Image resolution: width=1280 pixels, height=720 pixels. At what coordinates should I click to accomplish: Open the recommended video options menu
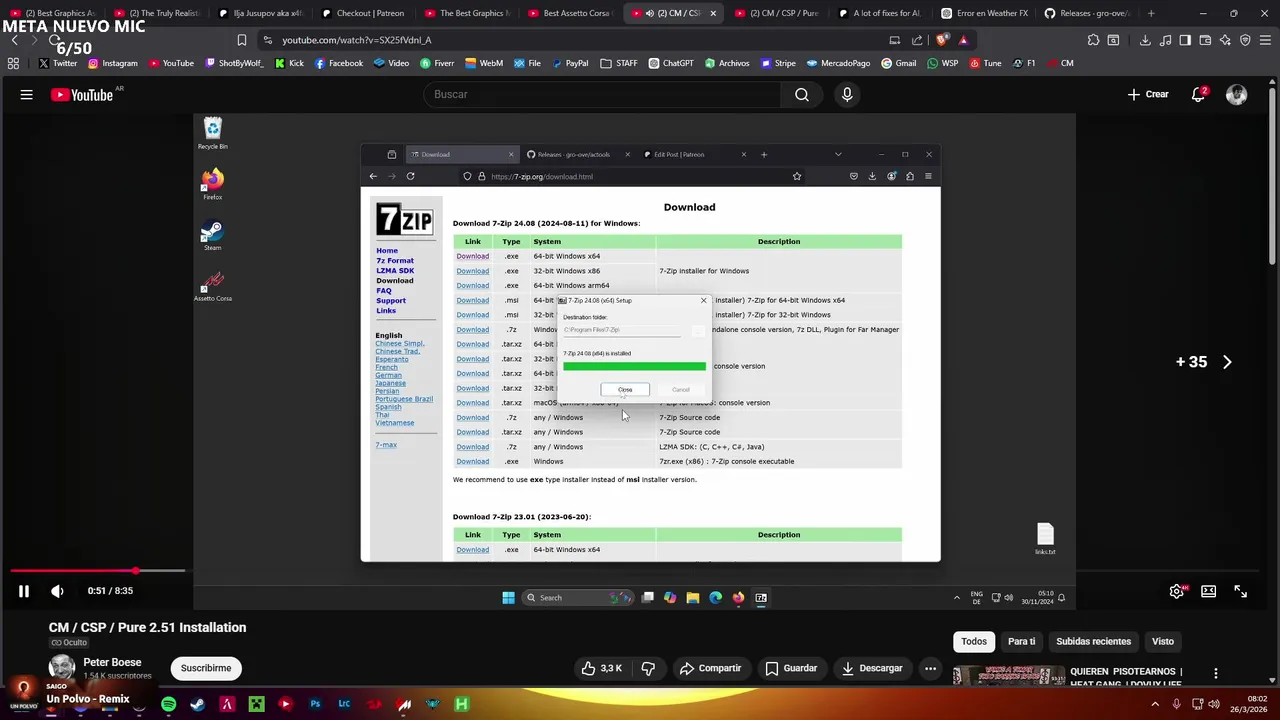tap(1216, 674)
